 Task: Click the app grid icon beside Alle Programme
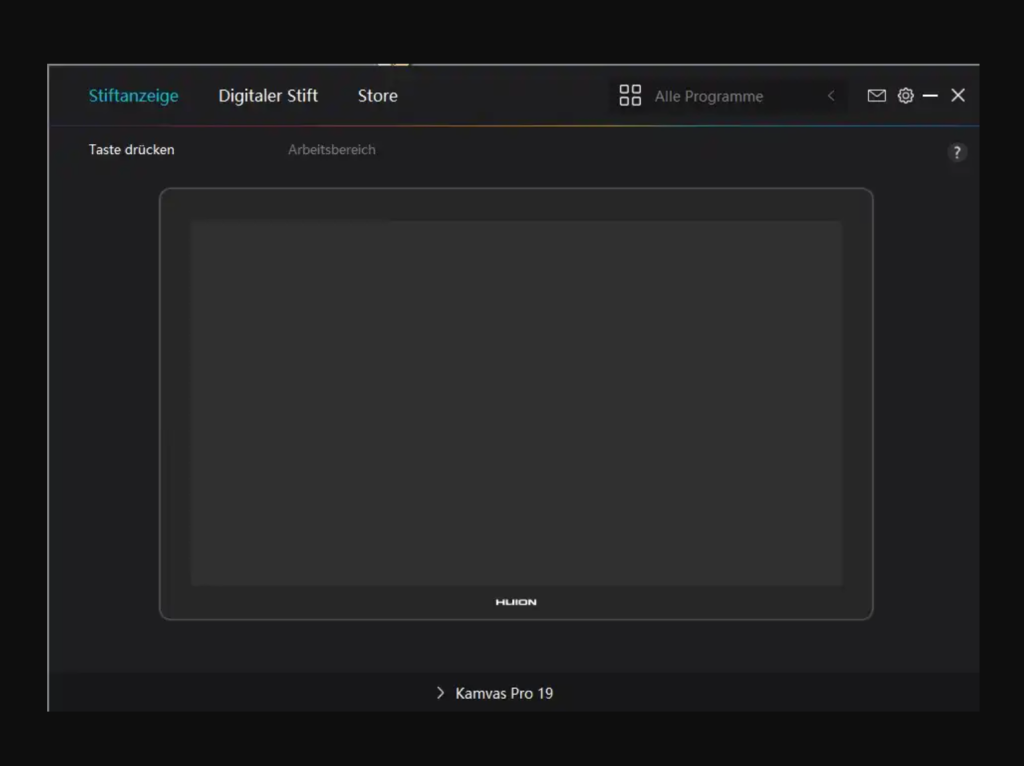(x=630, y=95)
